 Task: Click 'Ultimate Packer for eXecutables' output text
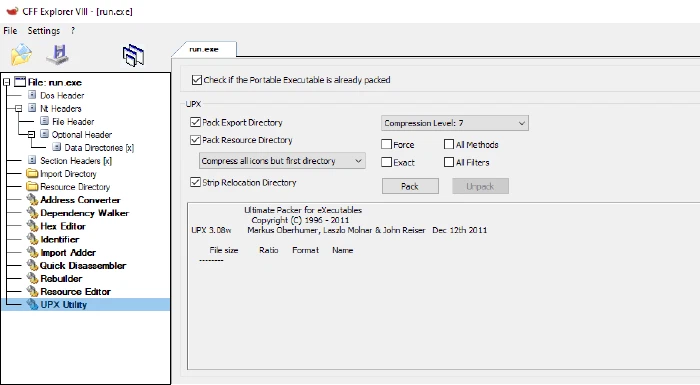click(x=303, y=210)
